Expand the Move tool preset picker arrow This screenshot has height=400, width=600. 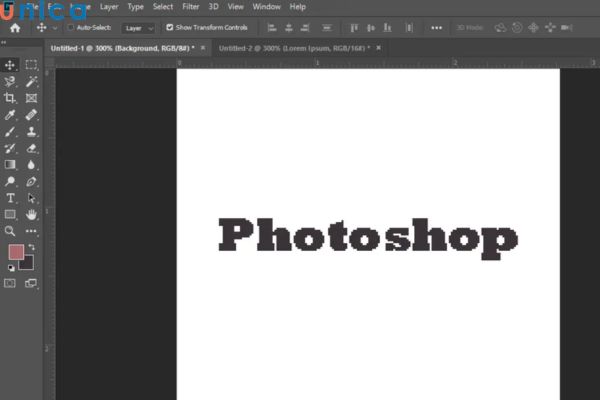click(55, 28)
